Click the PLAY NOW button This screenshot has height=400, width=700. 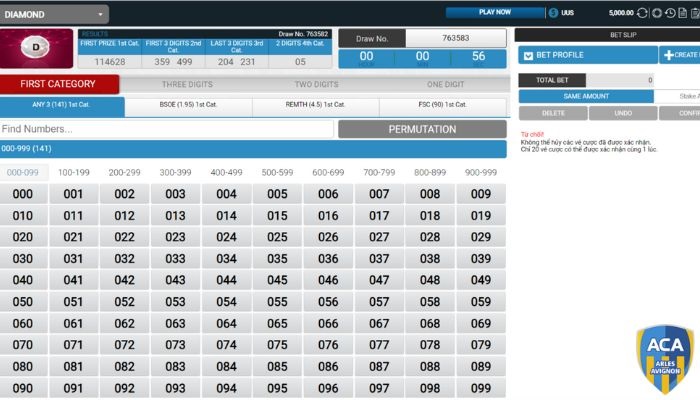pyautogui.click(x=495, y=13)
